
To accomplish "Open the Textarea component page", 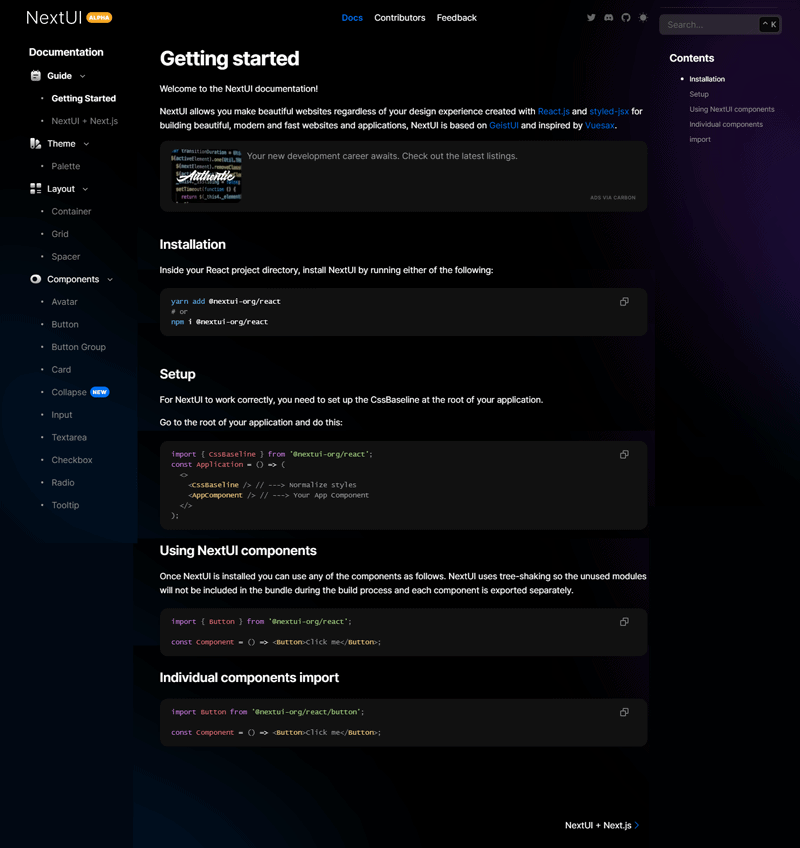I will 69,438.
